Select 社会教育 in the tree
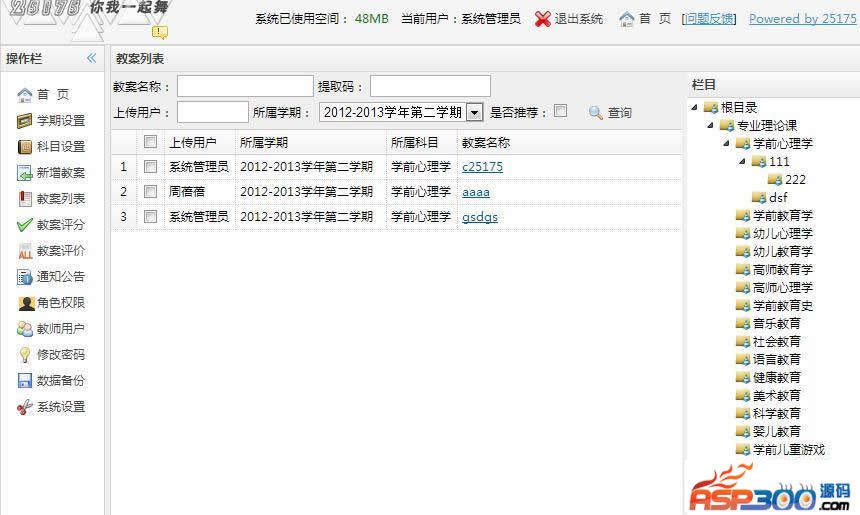860x515 pixels. [777, 342]
